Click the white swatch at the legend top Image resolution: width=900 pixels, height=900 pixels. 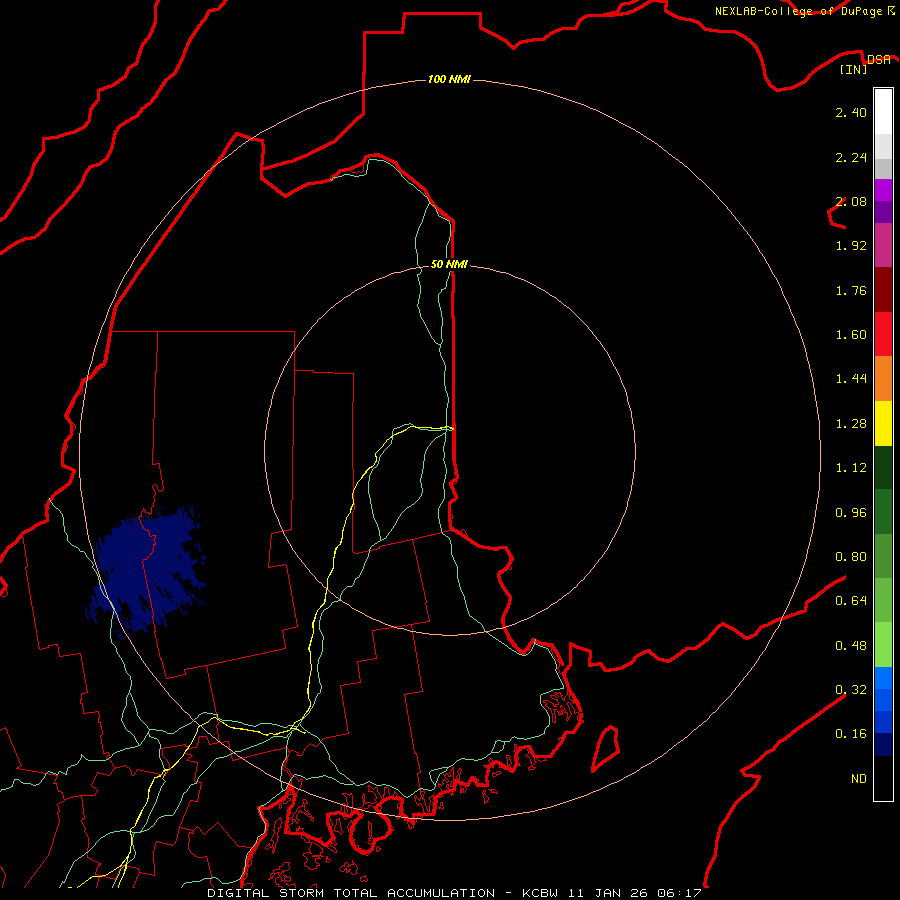(883, 112)
